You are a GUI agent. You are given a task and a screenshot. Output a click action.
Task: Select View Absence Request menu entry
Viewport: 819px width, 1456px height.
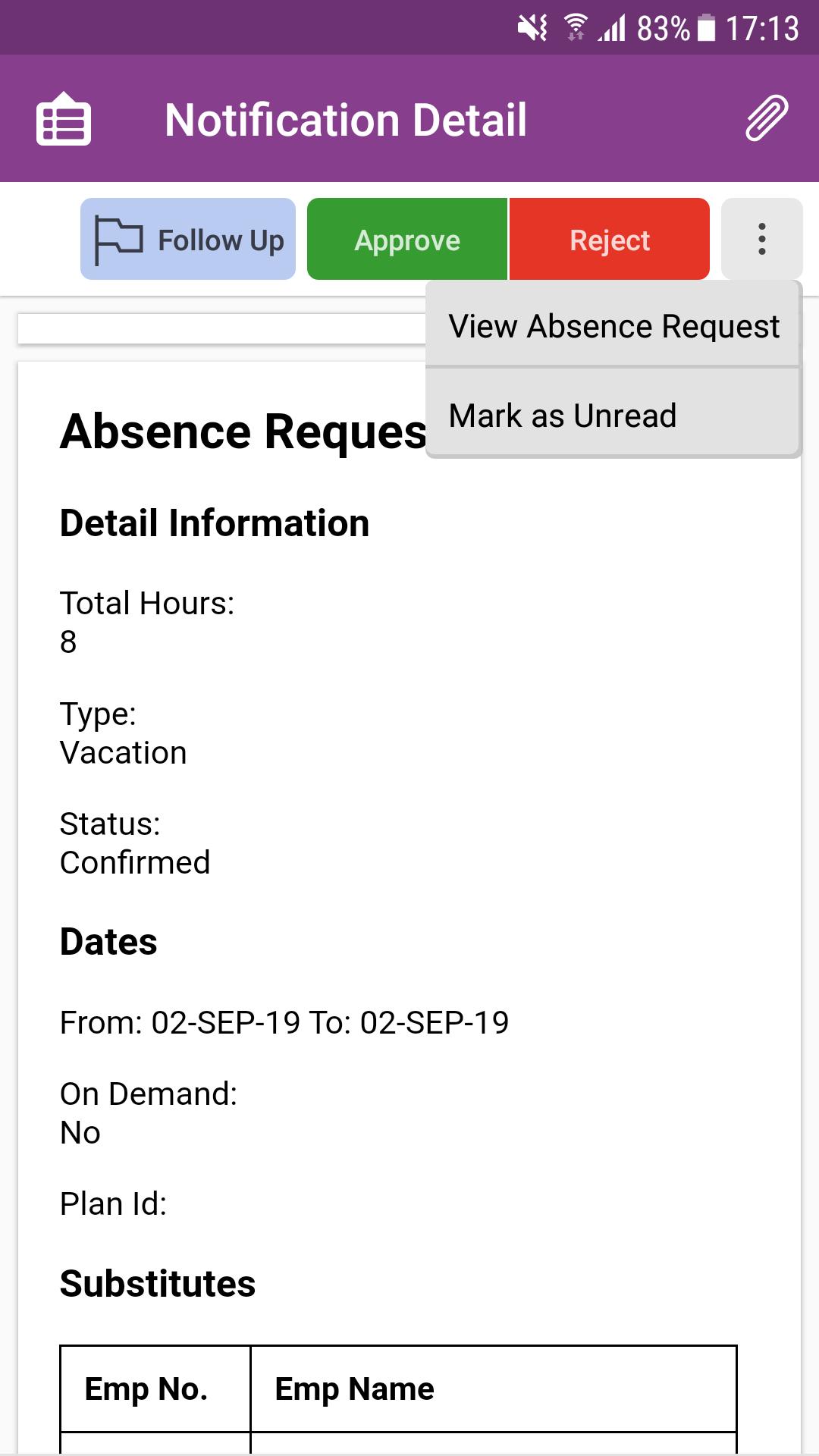[x=613, y=326]
